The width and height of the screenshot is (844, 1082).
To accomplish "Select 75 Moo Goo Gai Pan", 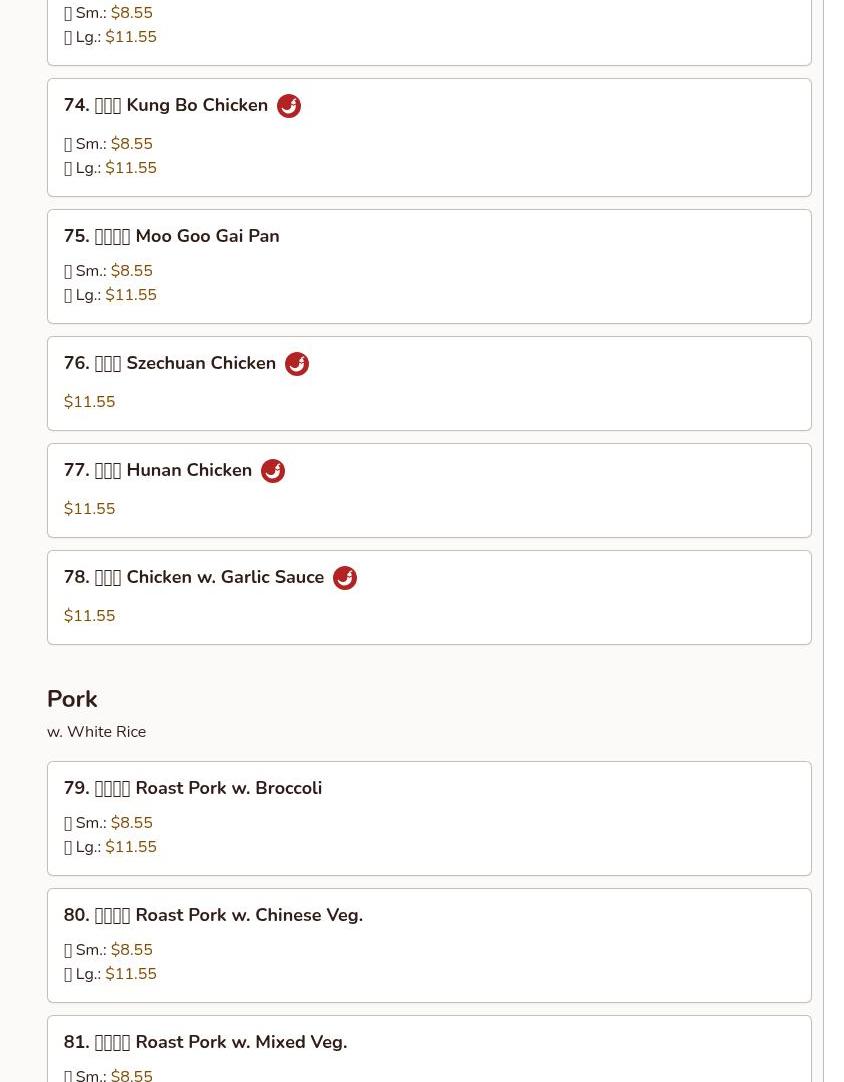I will 171,237.
